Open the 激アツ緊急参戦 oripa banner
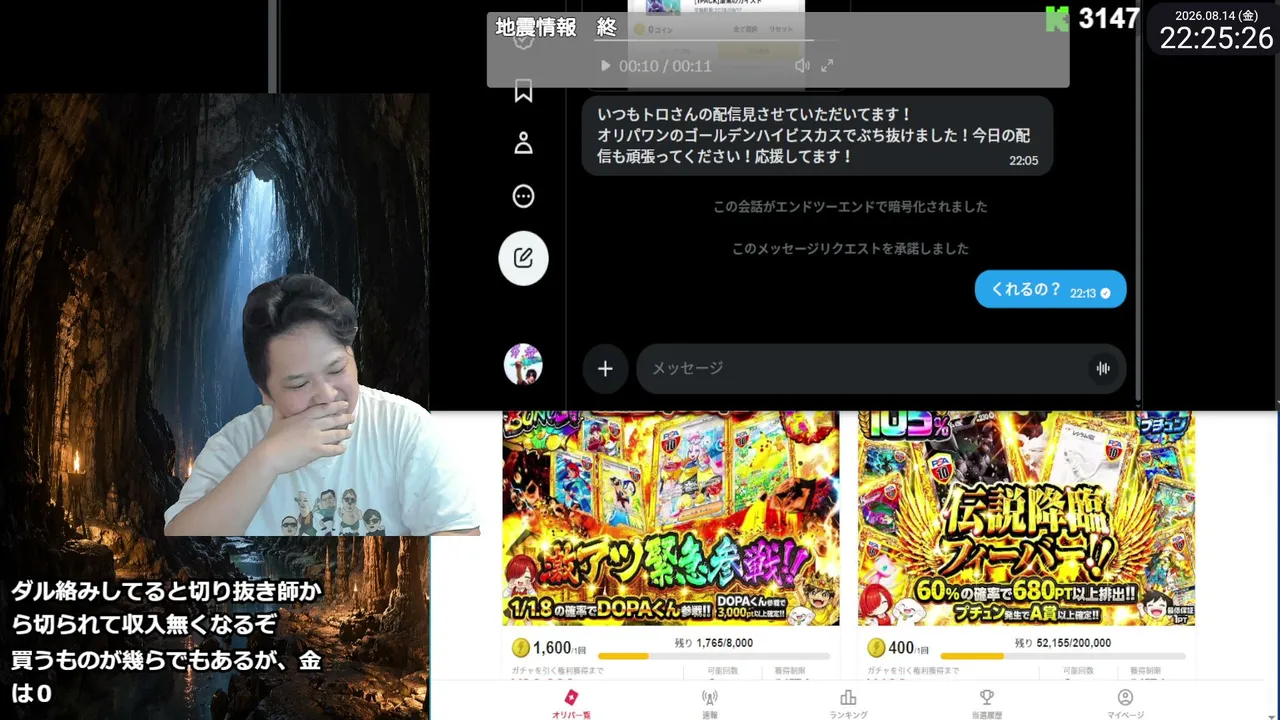The height and width of the screenshot is (720, 1280). [x=671, y=518]
